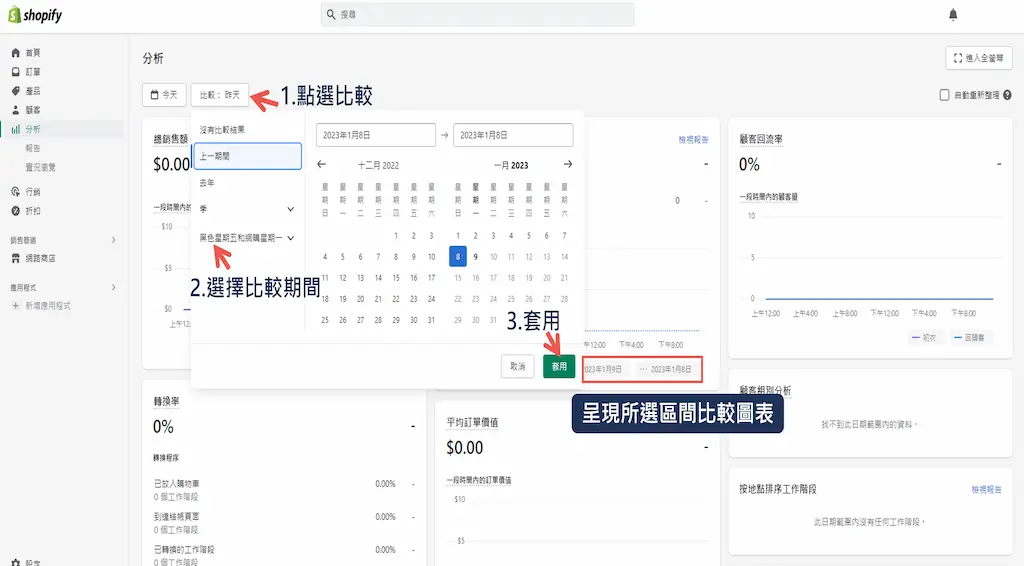Image resolution: width=1024 pixels, height=566 pixels.
Task: Click the 顧客 customer person icon
Action: click(16, 110)
